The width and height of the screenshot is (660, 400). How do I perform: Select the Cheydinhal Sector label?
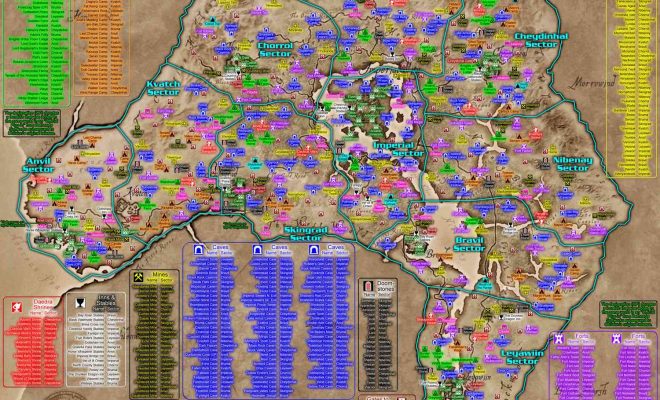click(541, 40)
